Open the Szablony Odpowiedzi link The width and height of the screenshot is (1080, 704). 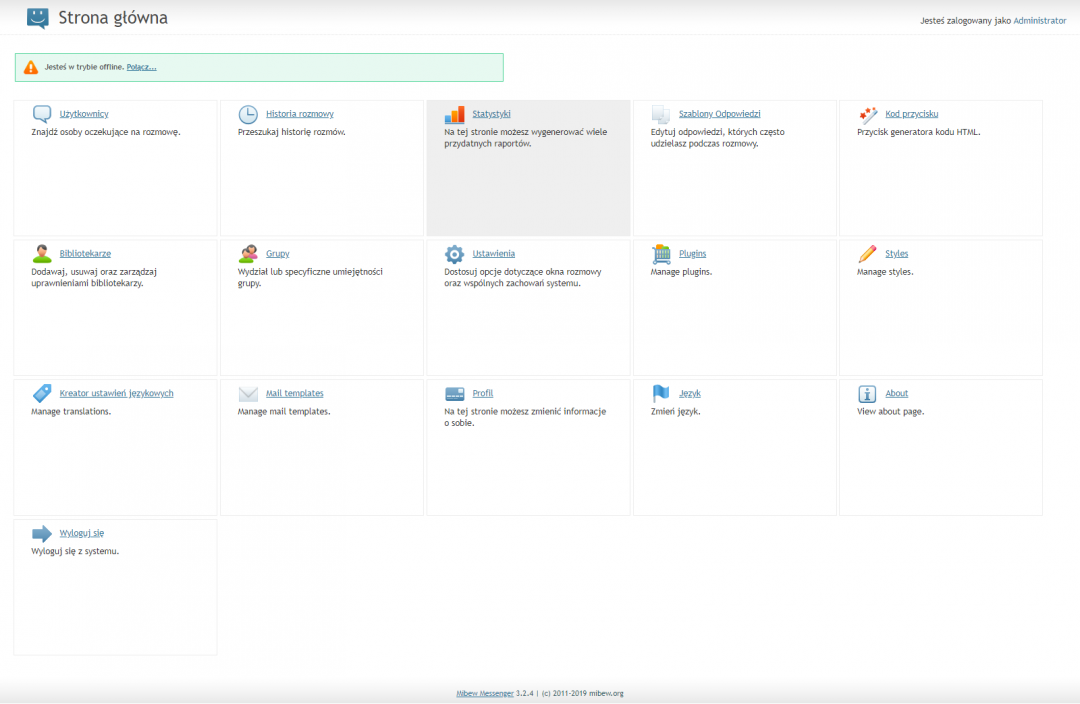pos(719,114)
